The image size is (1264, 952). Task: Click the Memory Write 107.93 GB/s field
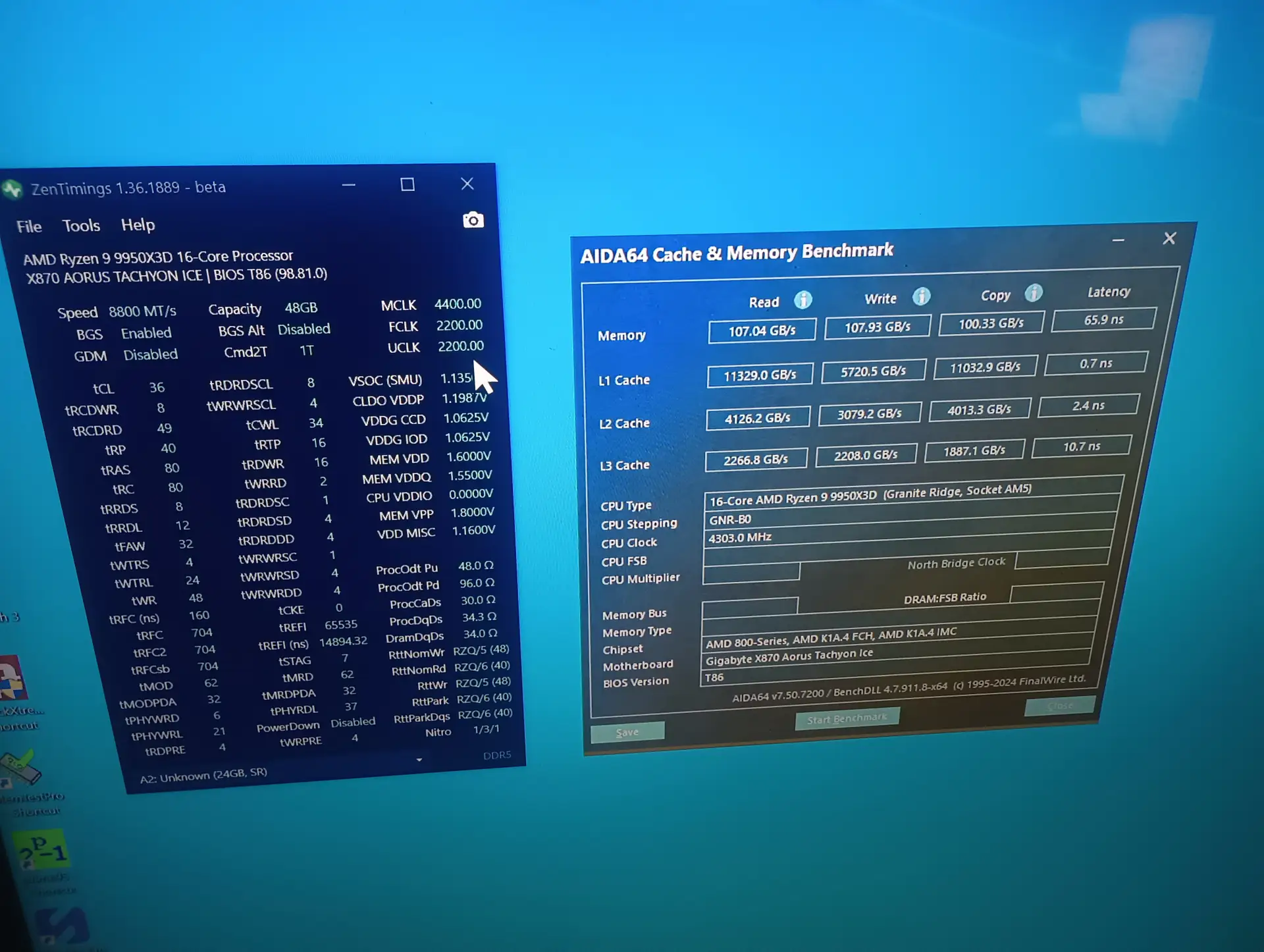[878, 327]
